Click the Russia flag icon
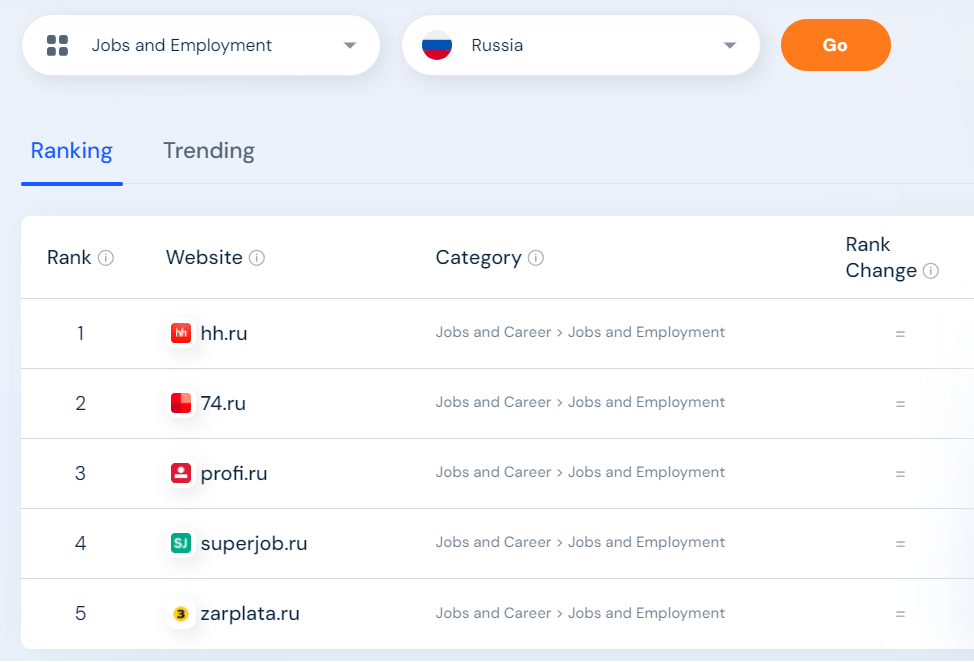Viewport: 974px width, 662px height. [x=437, y=45]
